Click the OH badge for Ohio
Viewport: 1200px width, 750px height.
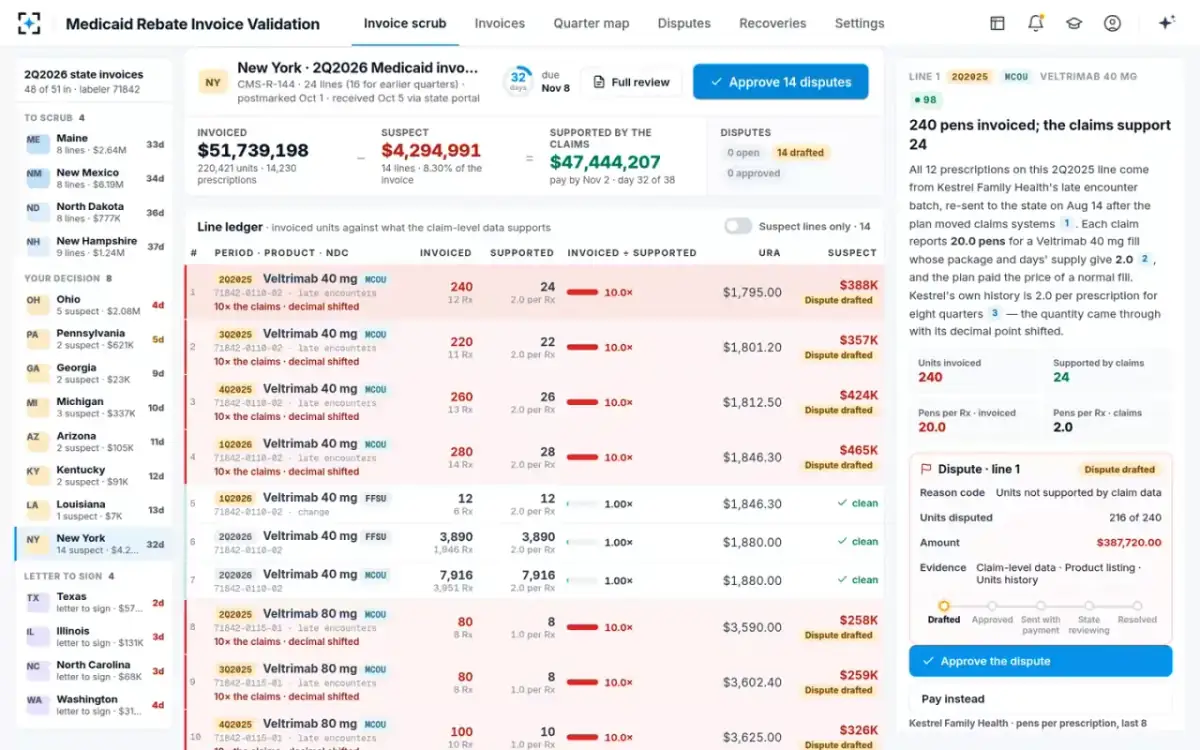pos(38,304)
